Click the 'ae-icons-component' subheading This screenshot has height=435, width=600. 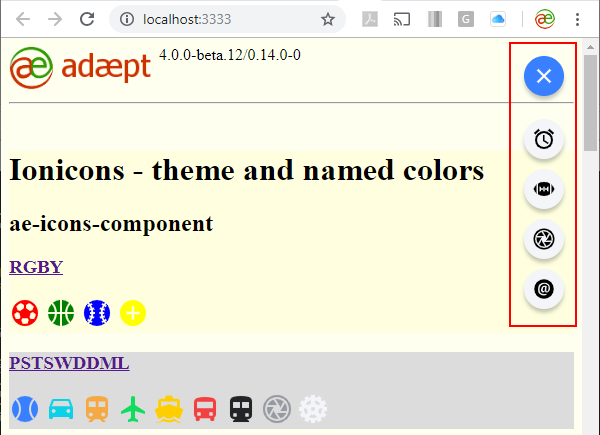coord(111,224)
